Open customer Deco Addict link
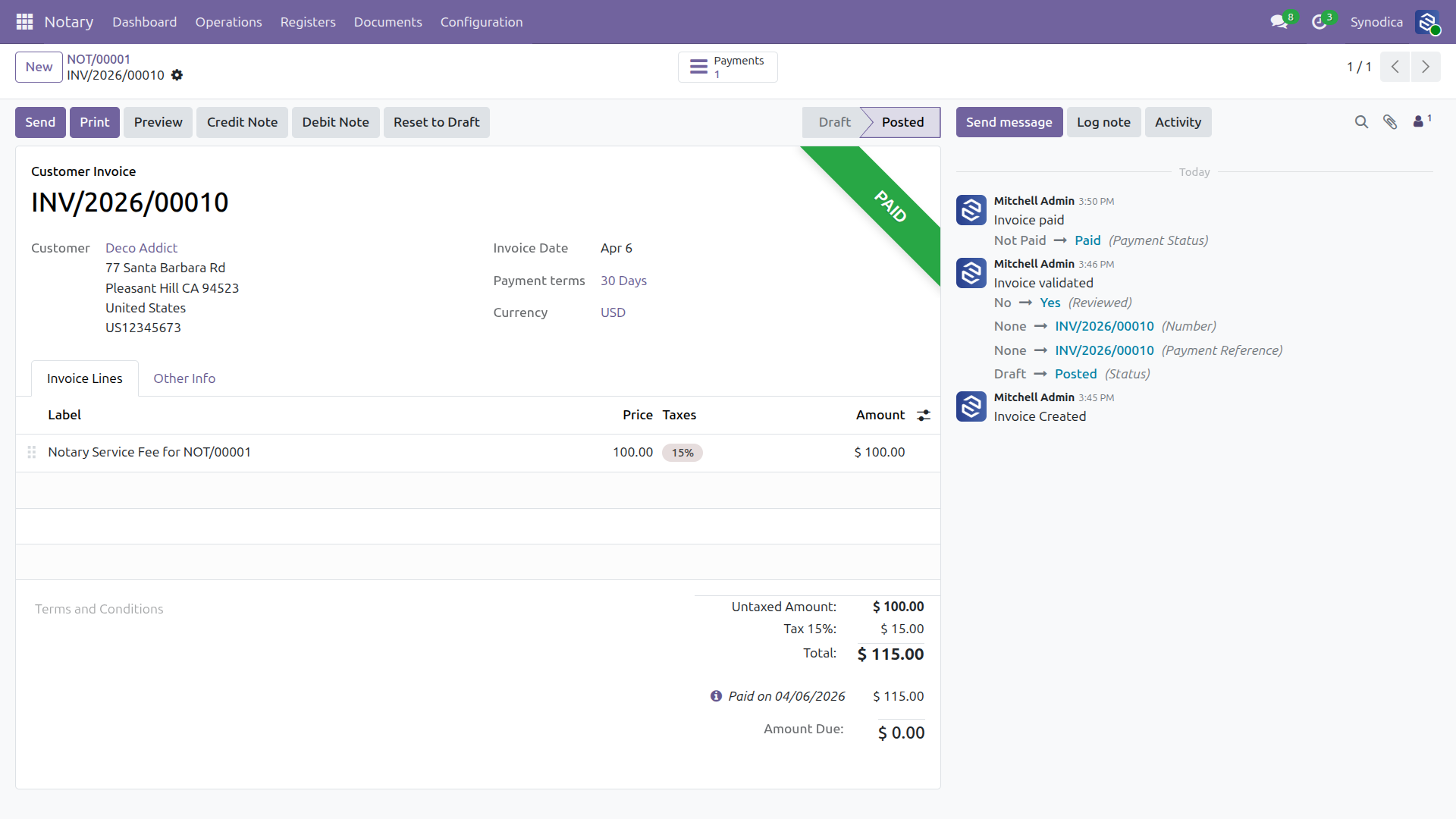Viewport: 1456px width, 819px height. [x=141, y=248]
